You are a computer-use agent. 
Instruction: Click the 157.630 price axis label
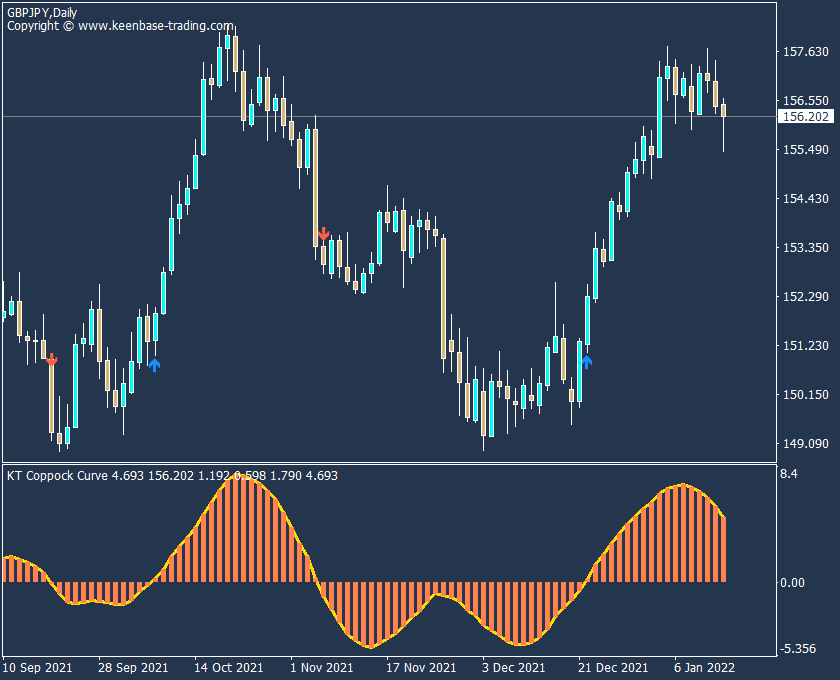pos(806,51)
